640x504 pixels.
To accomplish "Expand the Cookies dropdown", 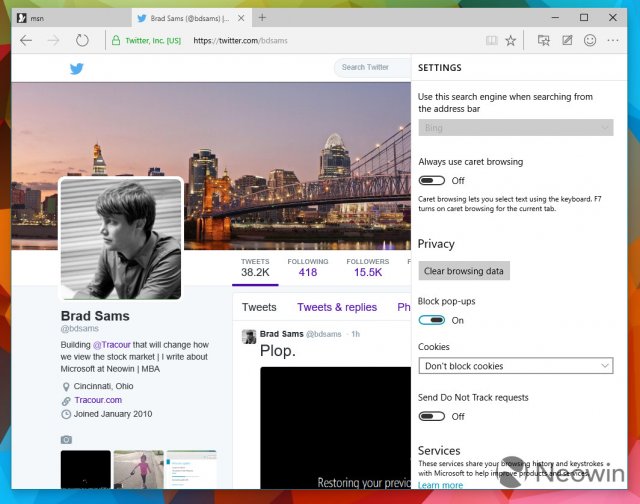I will tap(516, 366).
